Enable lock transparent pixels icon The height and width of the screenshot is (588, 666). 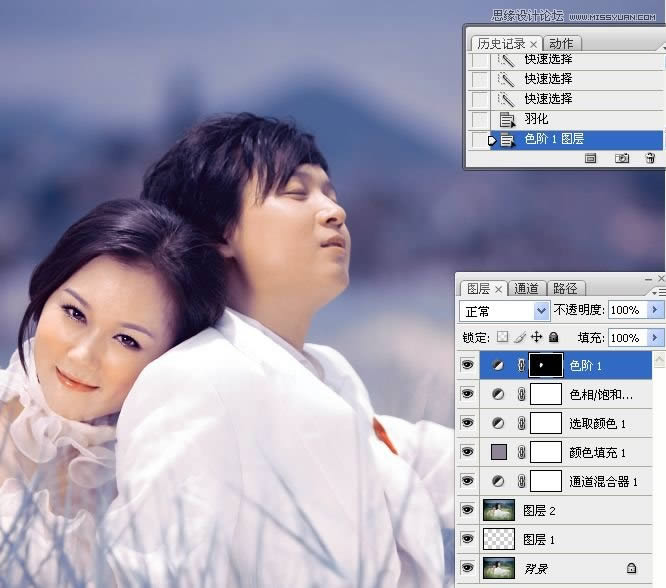tap(503, 338)
